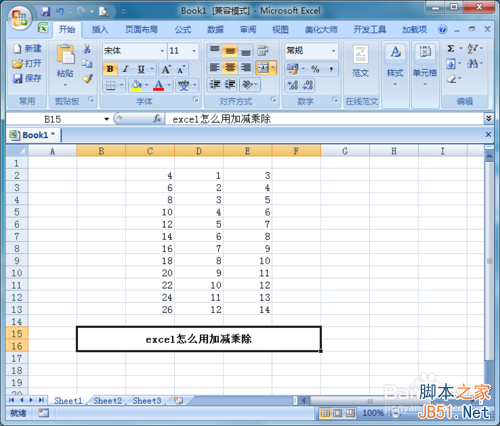The width and height of the screenshot is (500, 426).
Task: Toggle middle vertical alignment
Action: 230,51
